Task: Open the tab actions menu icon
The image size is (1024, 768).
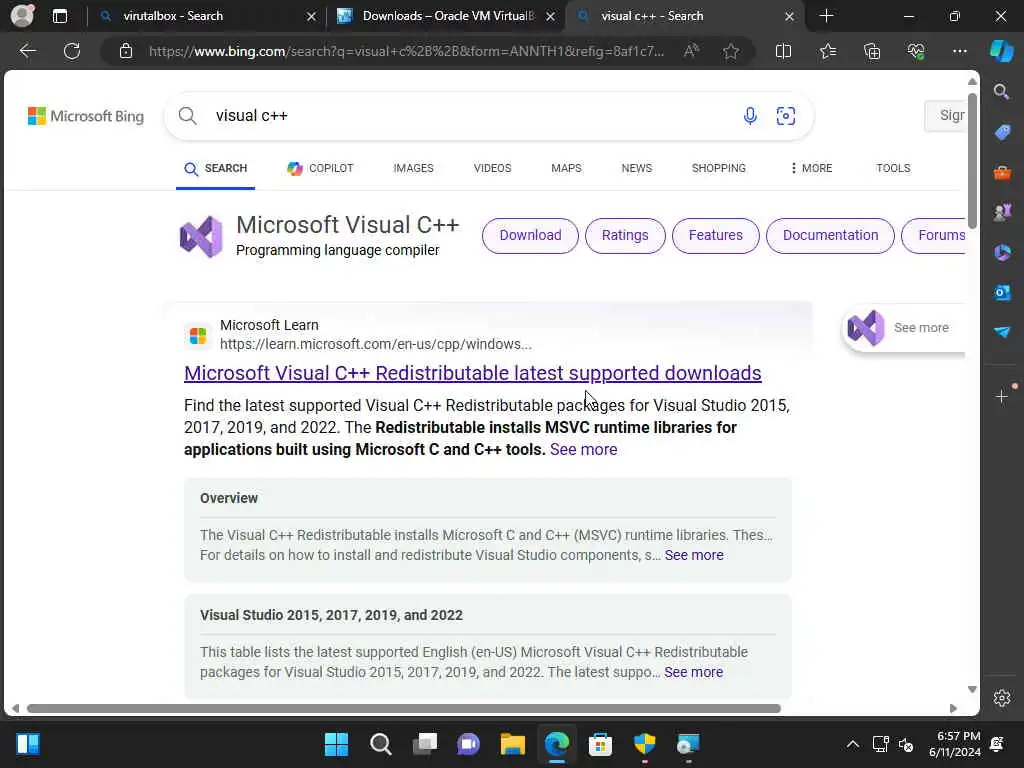Action: (x=59, y=16)
